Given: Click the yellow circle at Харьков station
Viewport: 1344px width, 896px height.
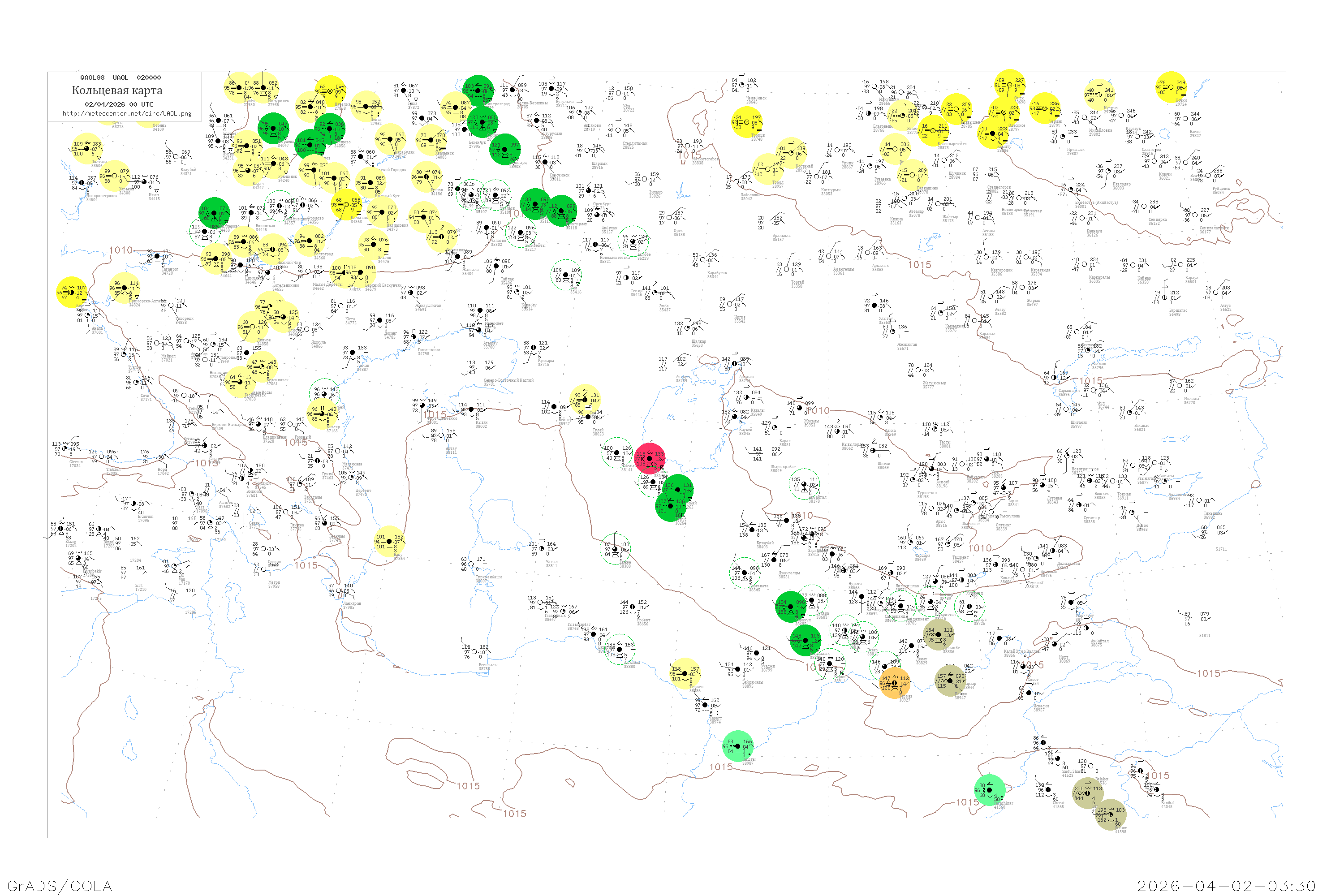Looking at the screenshot, I should coord(114,176).
